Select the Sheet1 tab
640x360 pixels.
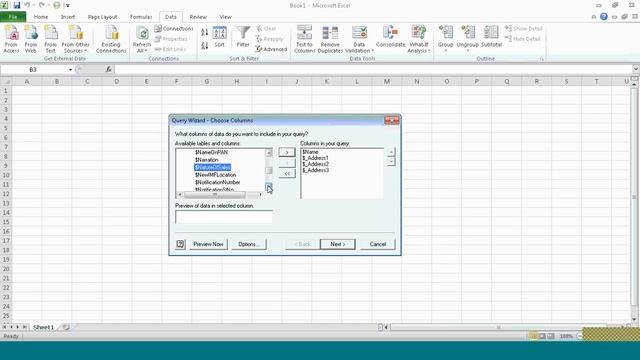point(43,327)
